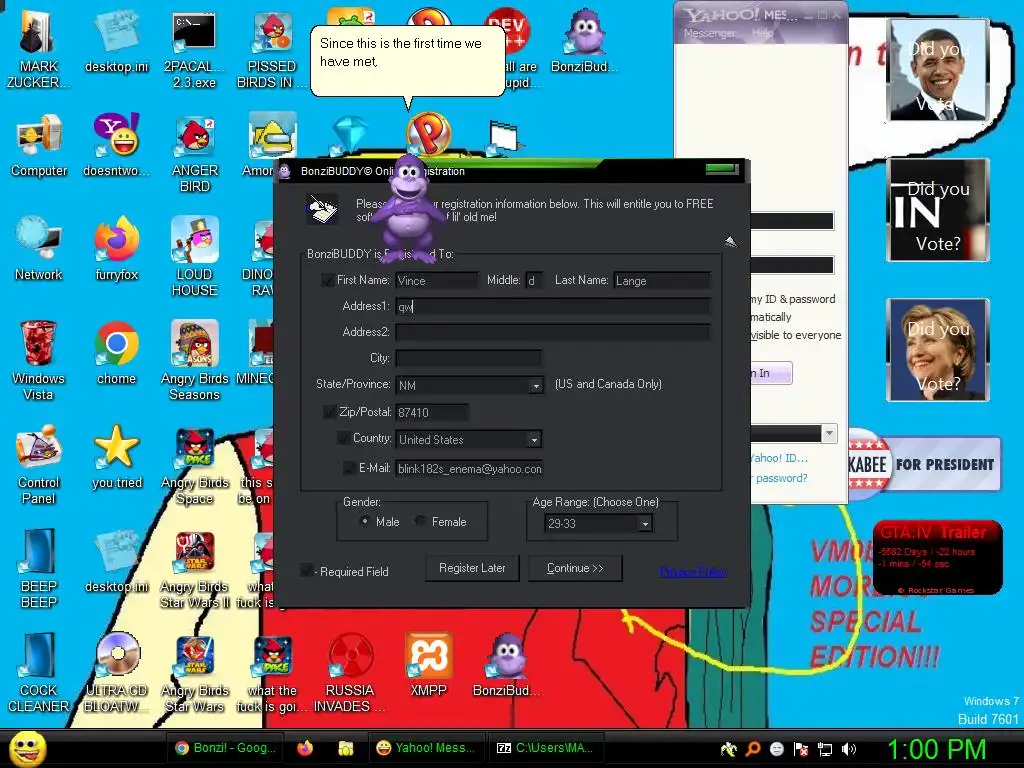Click the FOR PRESIDENT banner gadget
Image resolution: width=1024 pixels, height=768 pixels.
(925, 464)
